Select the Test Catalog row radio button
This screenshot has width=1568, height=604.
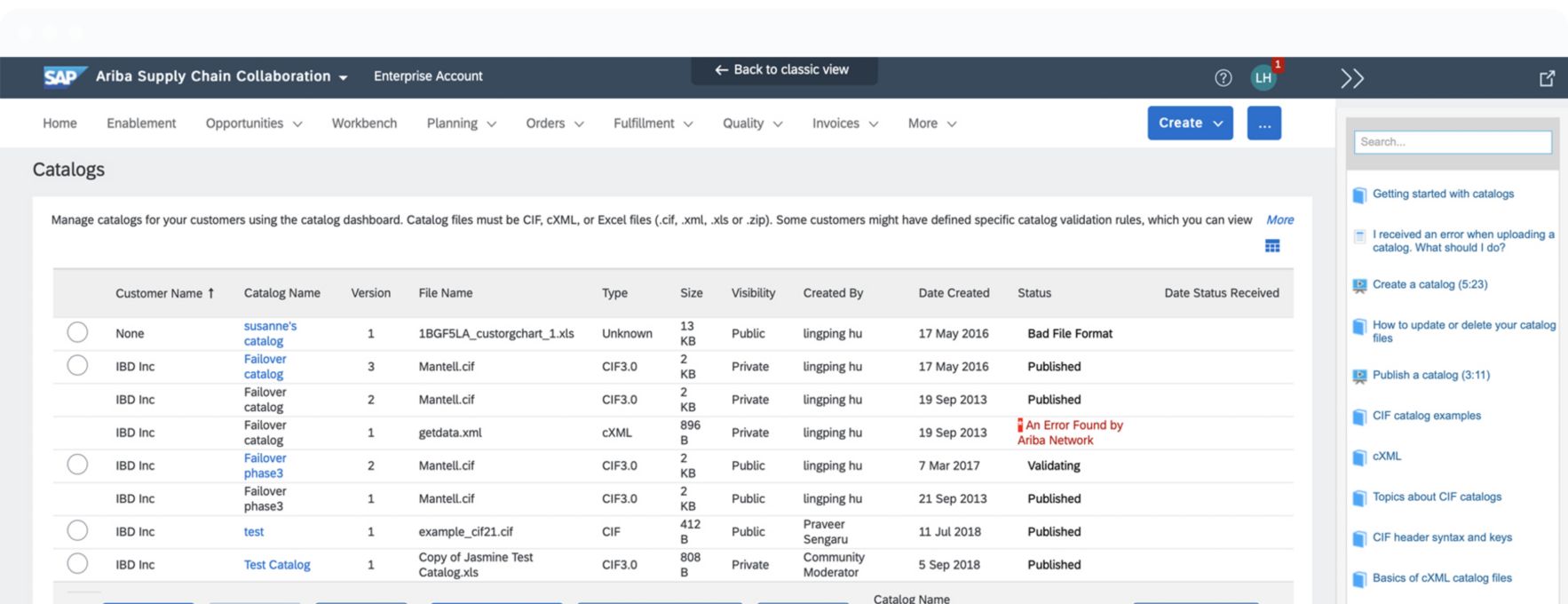point(77,563)
